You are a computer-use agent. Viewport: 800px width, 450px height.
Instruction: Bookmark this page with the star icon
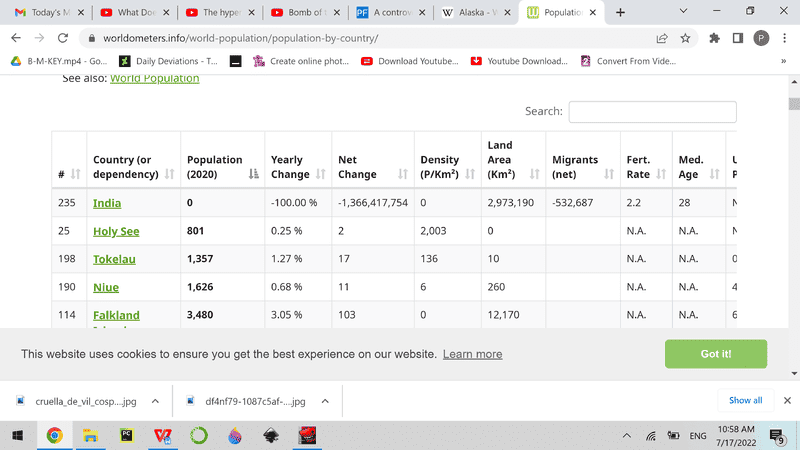(x=685, y=38)
